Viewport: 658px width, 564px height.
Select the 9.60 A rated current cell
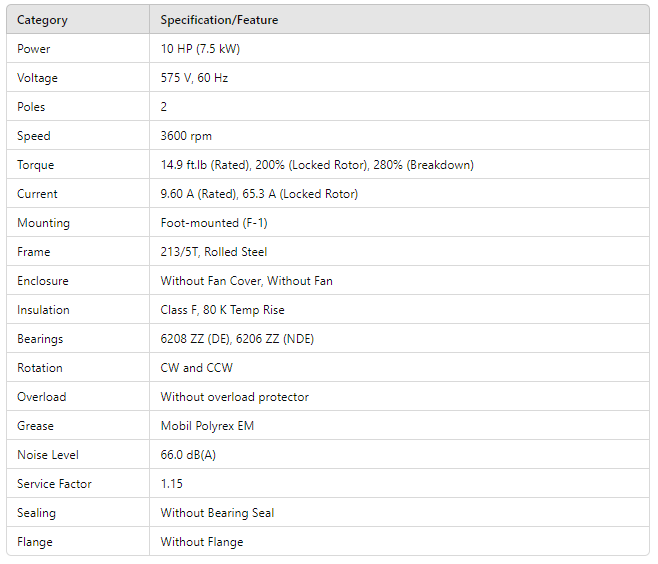(x=259, y=194)
